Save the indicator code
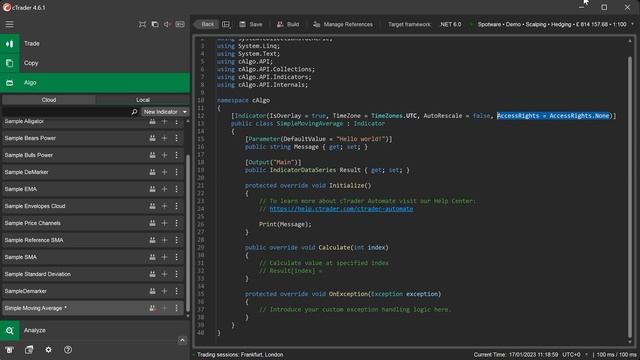 251,24
